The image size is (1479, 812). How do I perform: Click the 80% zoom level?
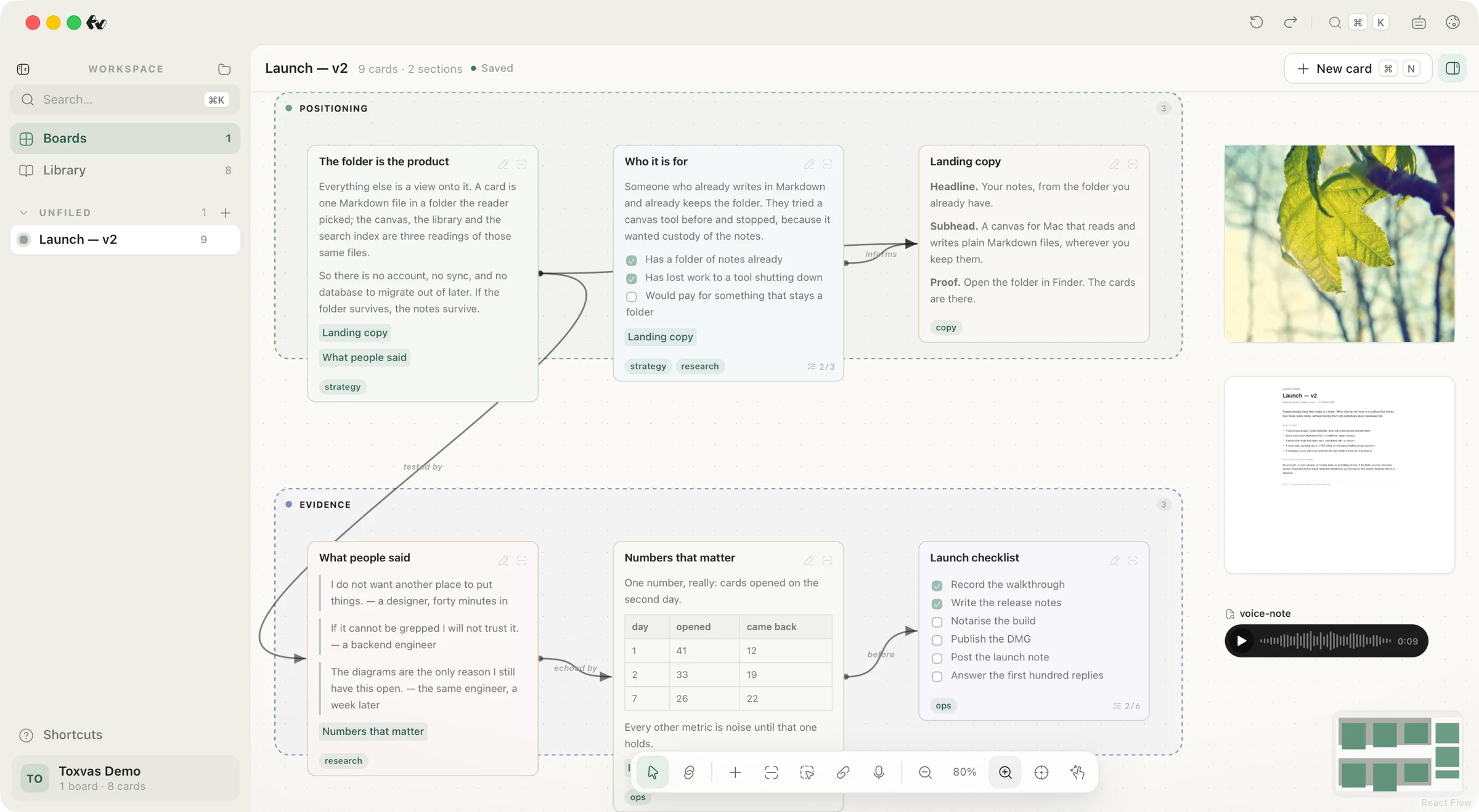click(x=964, y=772)
